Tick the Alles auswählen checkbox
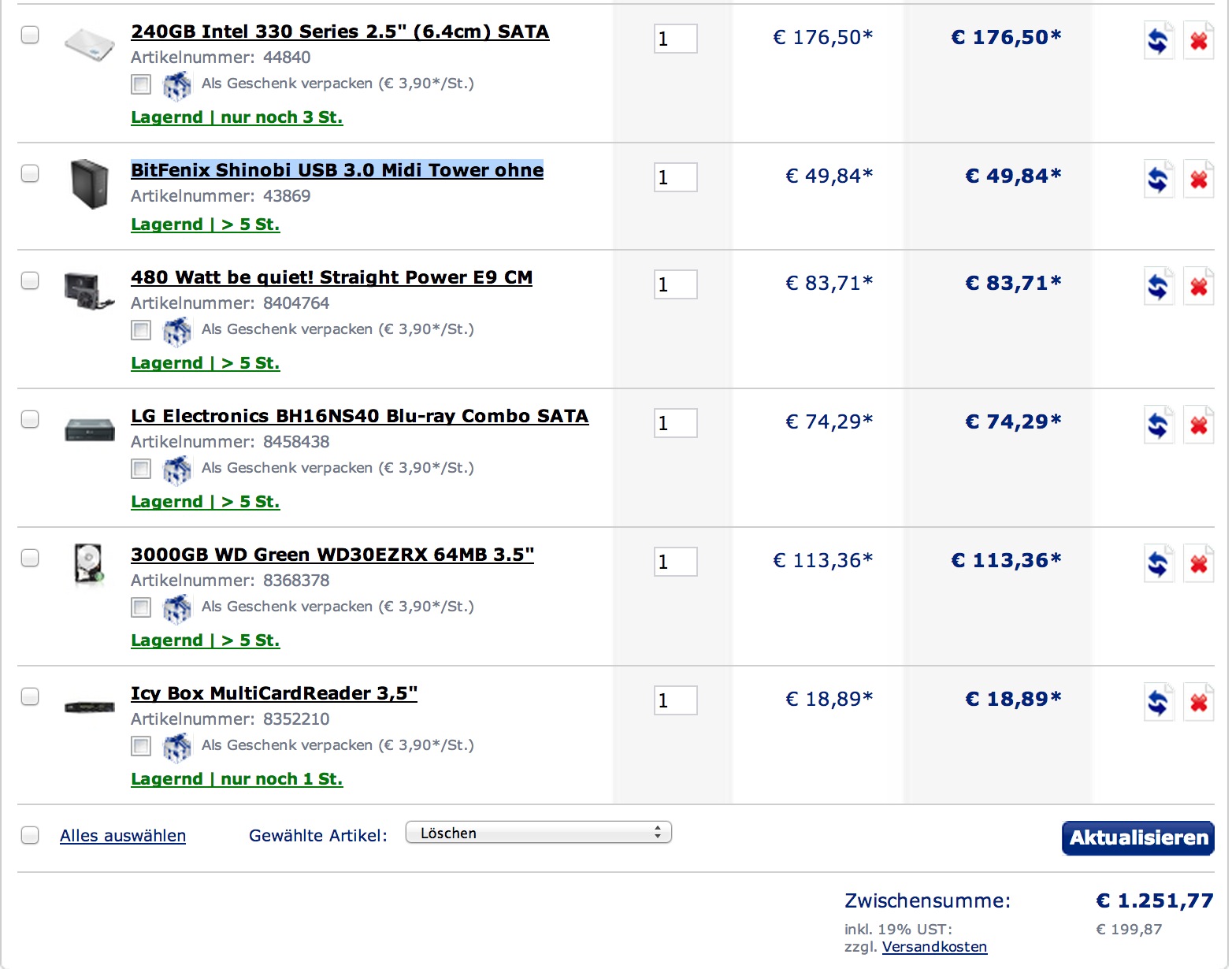The height and width of the screenshot is (969, 1232). [x=30, y=835]
